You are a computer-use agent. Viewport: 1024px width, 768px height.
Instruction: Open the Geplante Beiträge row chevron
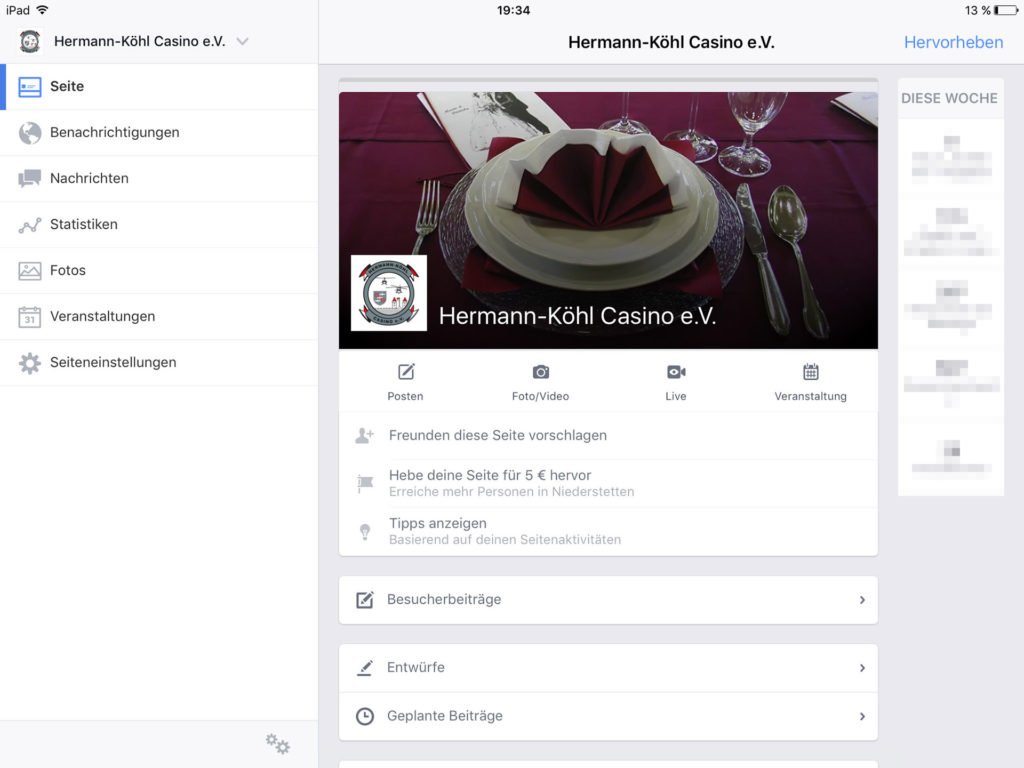pyautogui.click(x=862, y=716)
